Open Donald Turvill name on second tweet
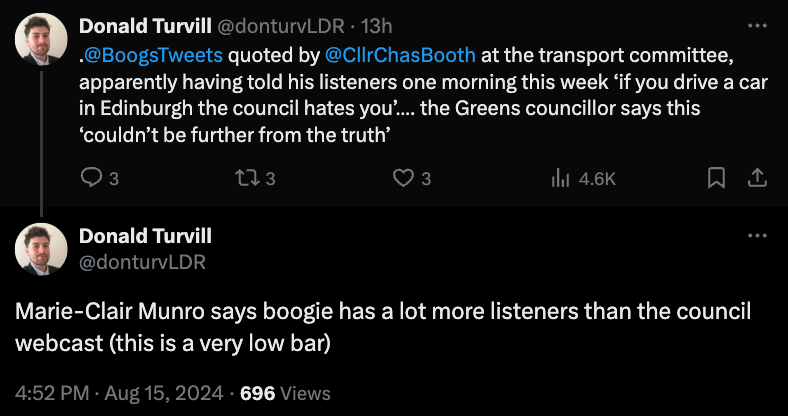Image resolution: width=788 pixels, height=416 pixels. click(x=144, y=236)
